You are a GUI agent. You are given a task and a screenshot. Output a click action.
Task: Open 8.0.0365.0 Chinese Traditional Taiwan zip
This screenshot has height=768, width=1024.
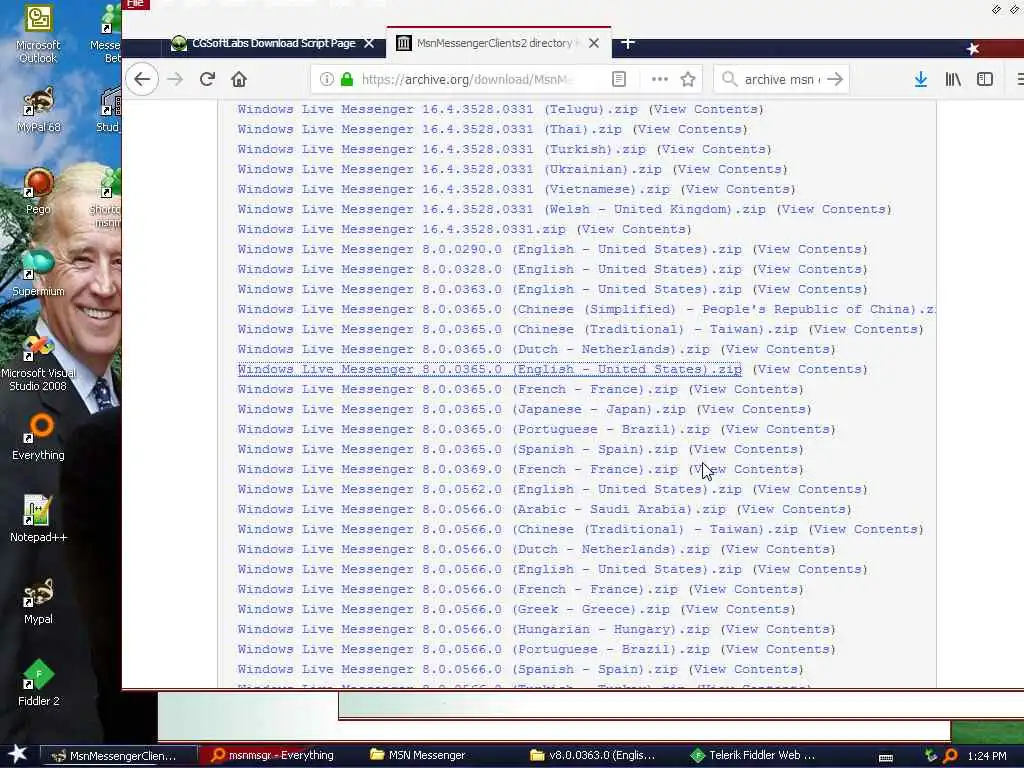point(517,330)
